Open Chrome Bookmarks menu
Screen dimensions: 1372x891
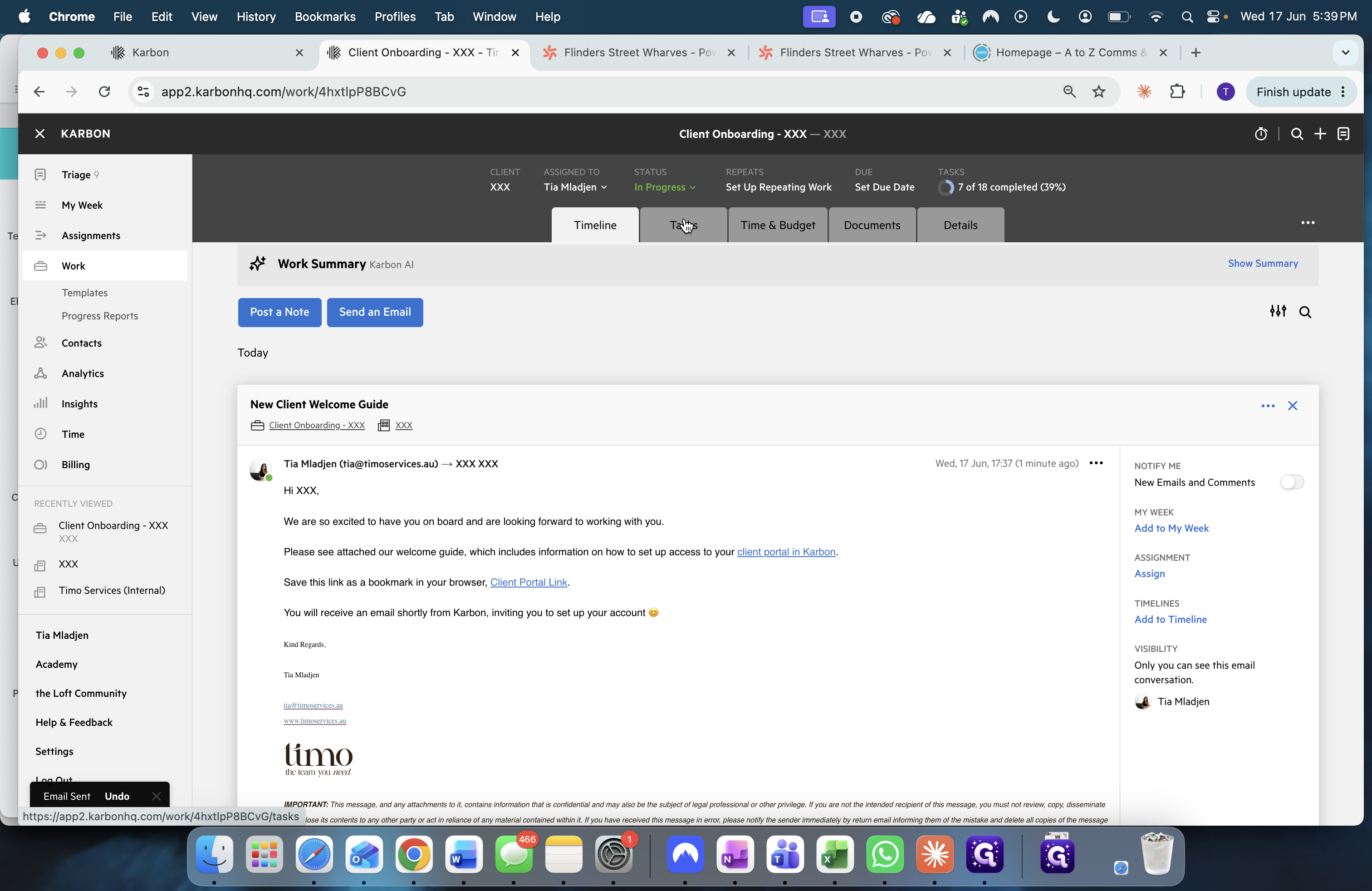pyautogui.click(x=325, y=17)
